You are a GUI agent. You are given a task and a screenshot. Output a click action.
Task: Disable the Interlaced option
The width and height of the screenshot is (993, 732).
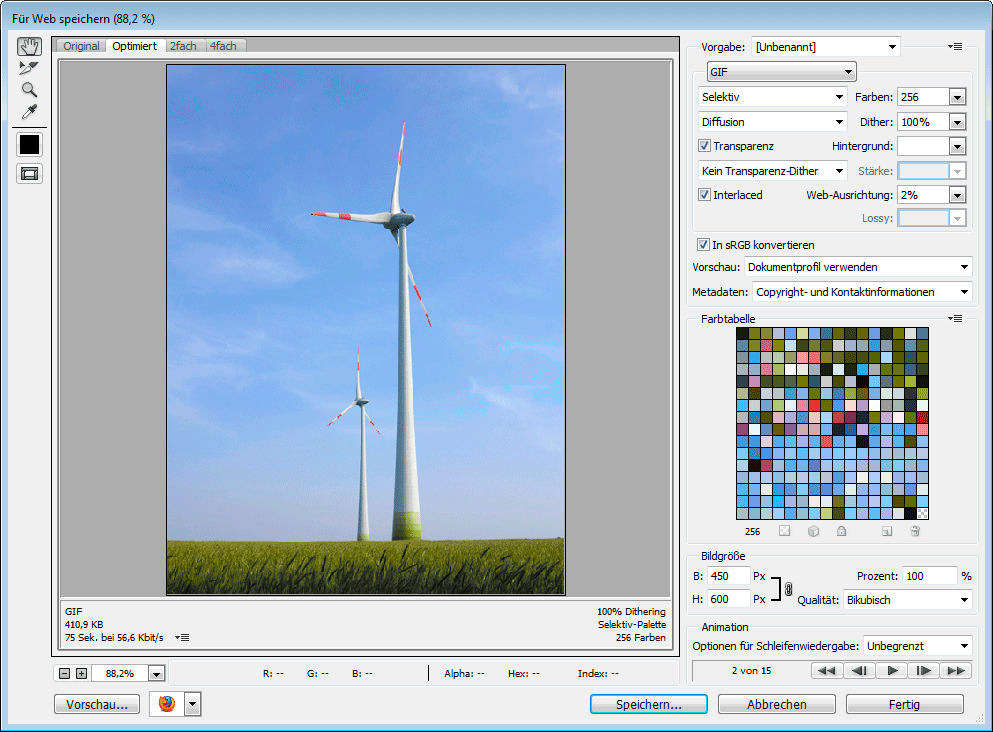(x=704, y=195)
